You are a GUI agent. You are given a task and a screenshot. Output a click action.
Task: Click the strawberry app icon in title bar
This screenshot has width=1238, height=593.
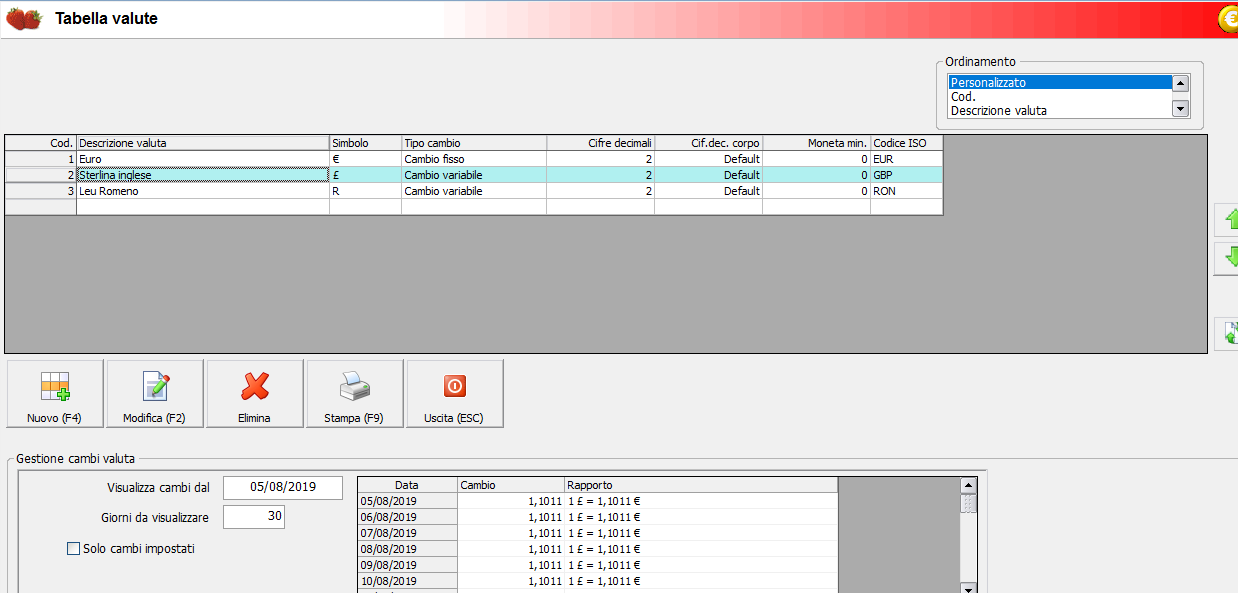24,19
